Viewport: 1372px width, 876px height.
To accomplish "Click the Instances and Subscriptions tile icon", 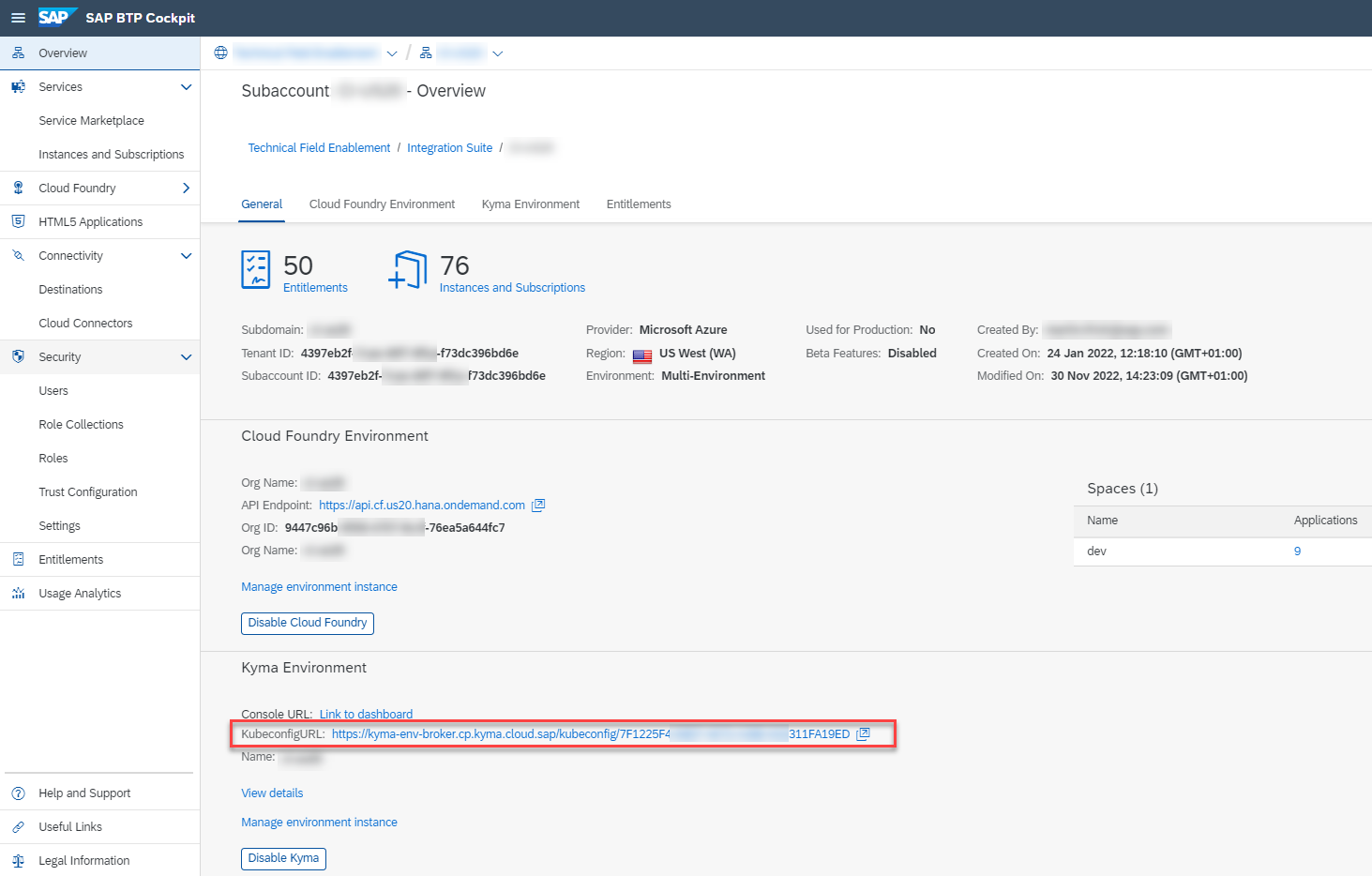I will 408,269.
